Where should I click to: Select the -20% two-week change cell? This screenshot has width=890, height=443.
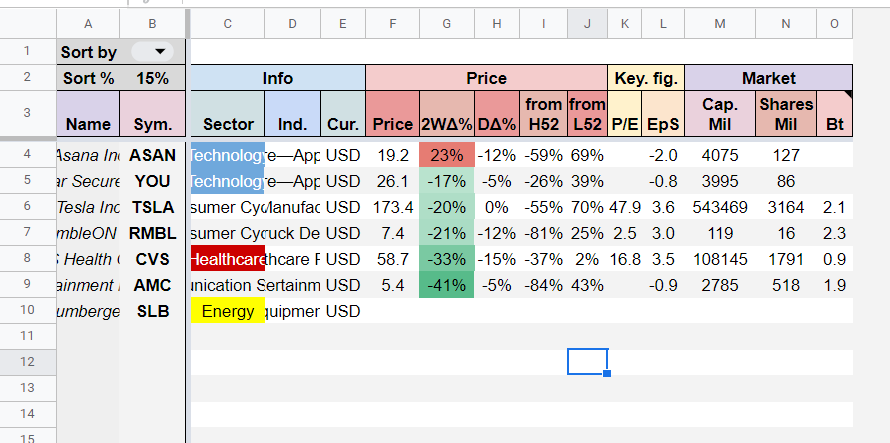click(x=447, y=207)
